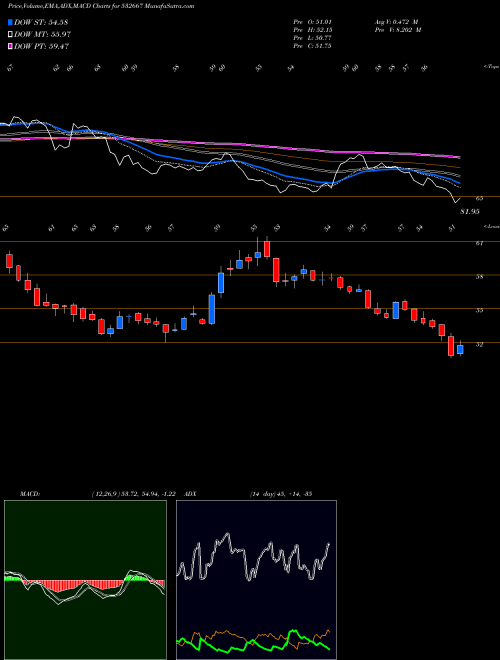Select the 'DOW PT: 59.47' label
500x660 pixels.
pyautogui.click(x=41, y=46)
